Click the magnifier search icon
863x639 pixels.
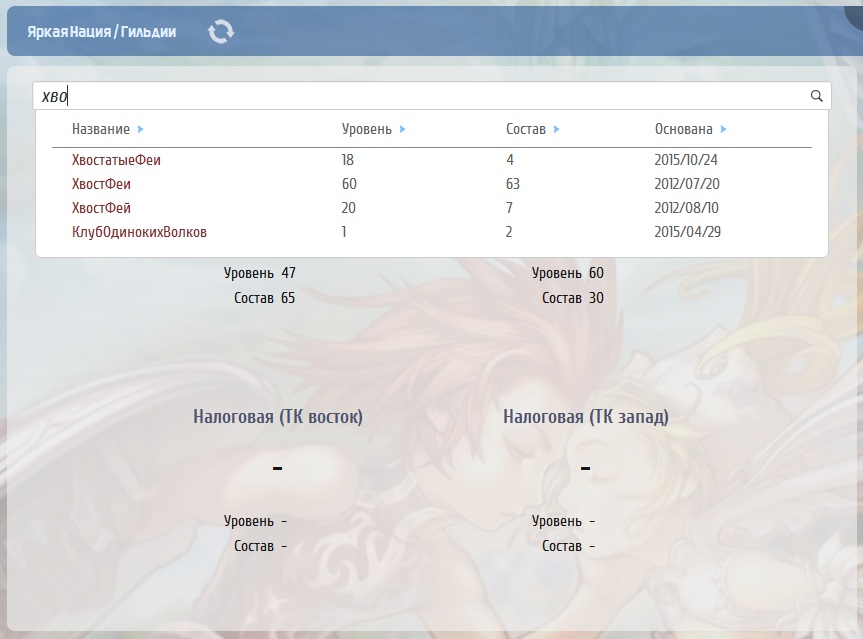[x=816, y=96]
